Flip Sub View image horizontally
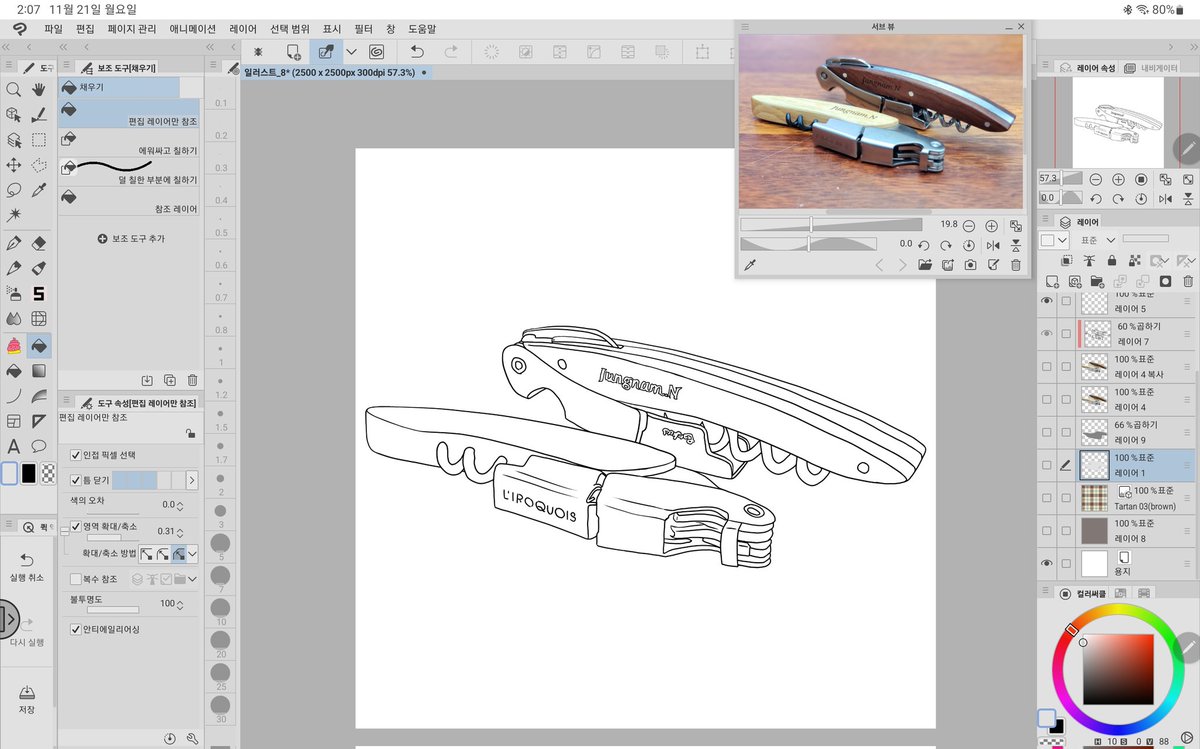The width and height of the screenshot is (1200, 749). coord(993,245)
